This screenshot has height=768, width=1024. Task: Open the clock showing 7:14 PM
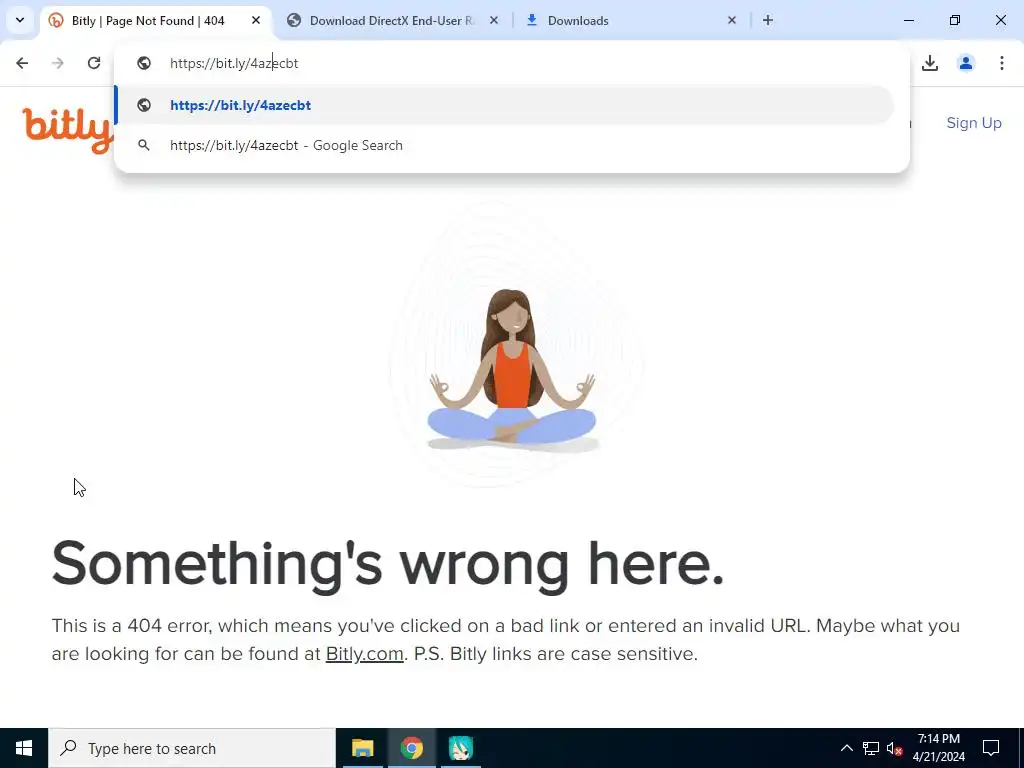[x=939, y=748]
